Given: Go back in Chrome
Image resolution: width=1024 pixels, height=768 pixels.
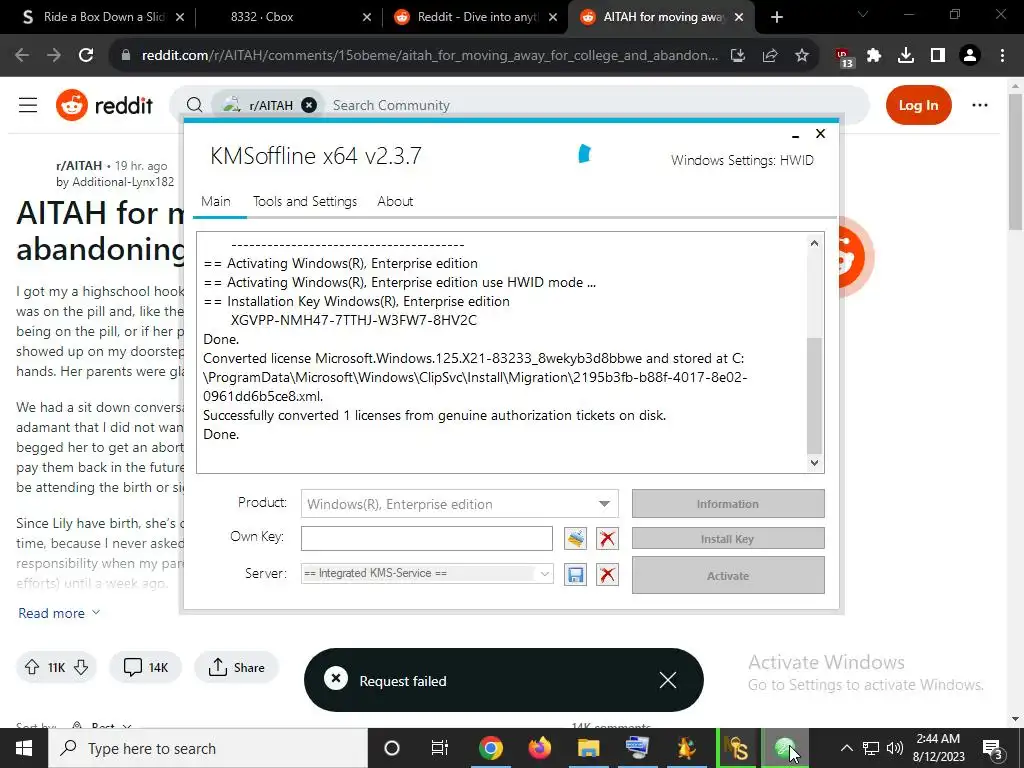Looking at the screenshot, I should (22, 55).
